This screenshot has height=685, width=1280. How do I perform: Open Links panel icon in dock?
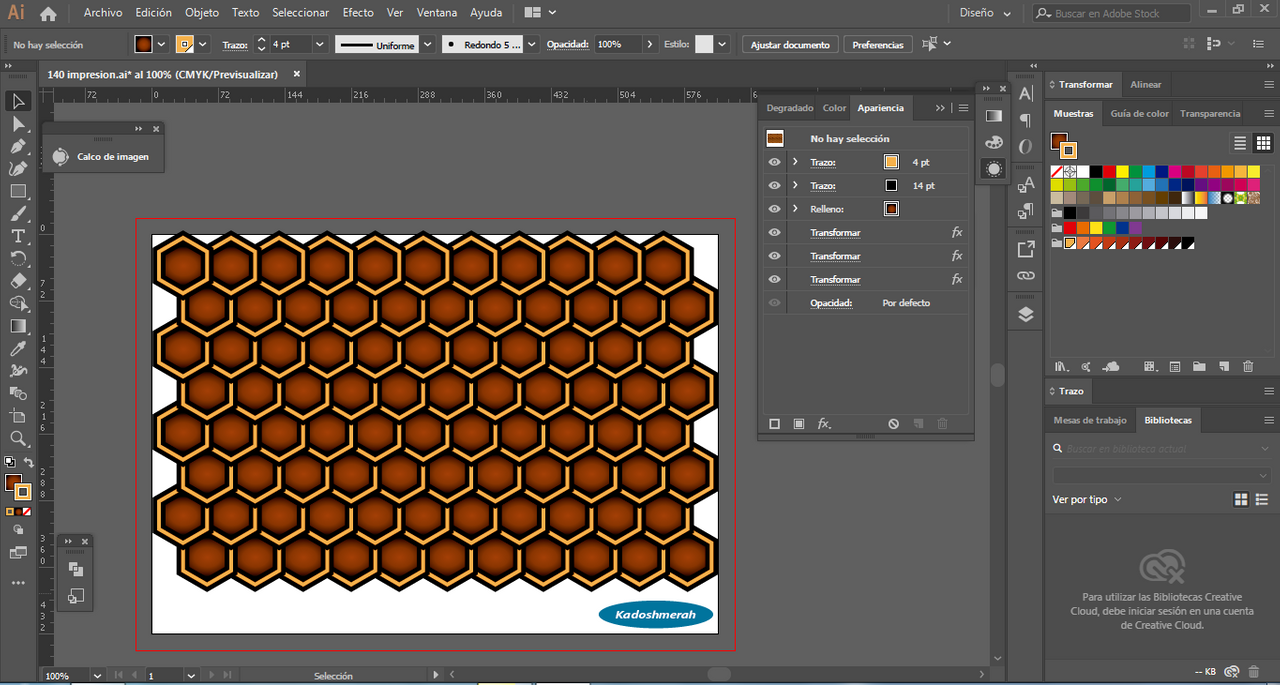coord(1025,276)
